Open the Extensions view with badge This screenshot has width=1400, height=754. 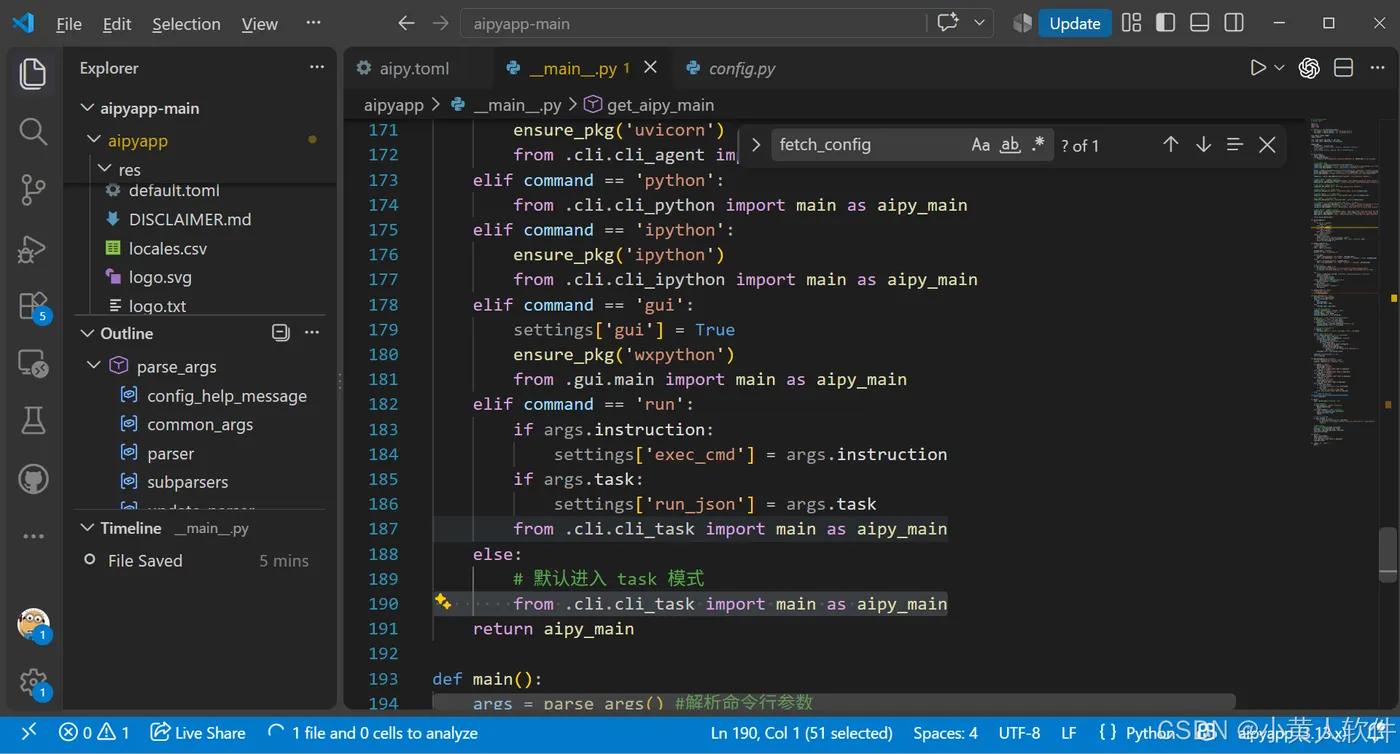(x=33, y=306)
